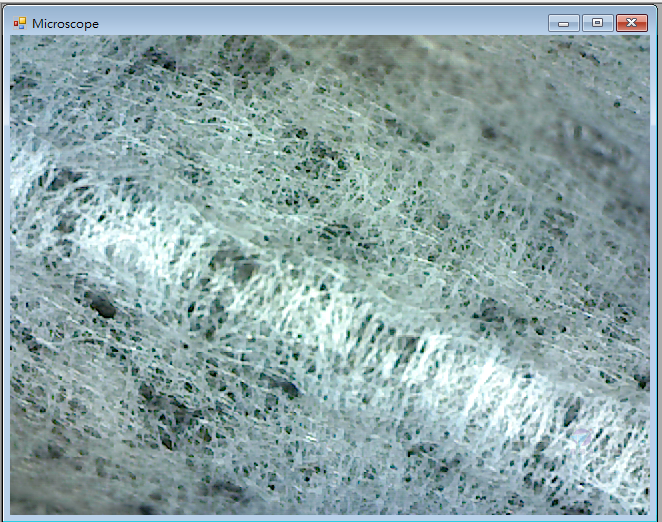Image resolution: width=662 pixels, height=522 pixels.
Task: Select the dark speck on the left fibers
Action: click(x=102, y=308)
